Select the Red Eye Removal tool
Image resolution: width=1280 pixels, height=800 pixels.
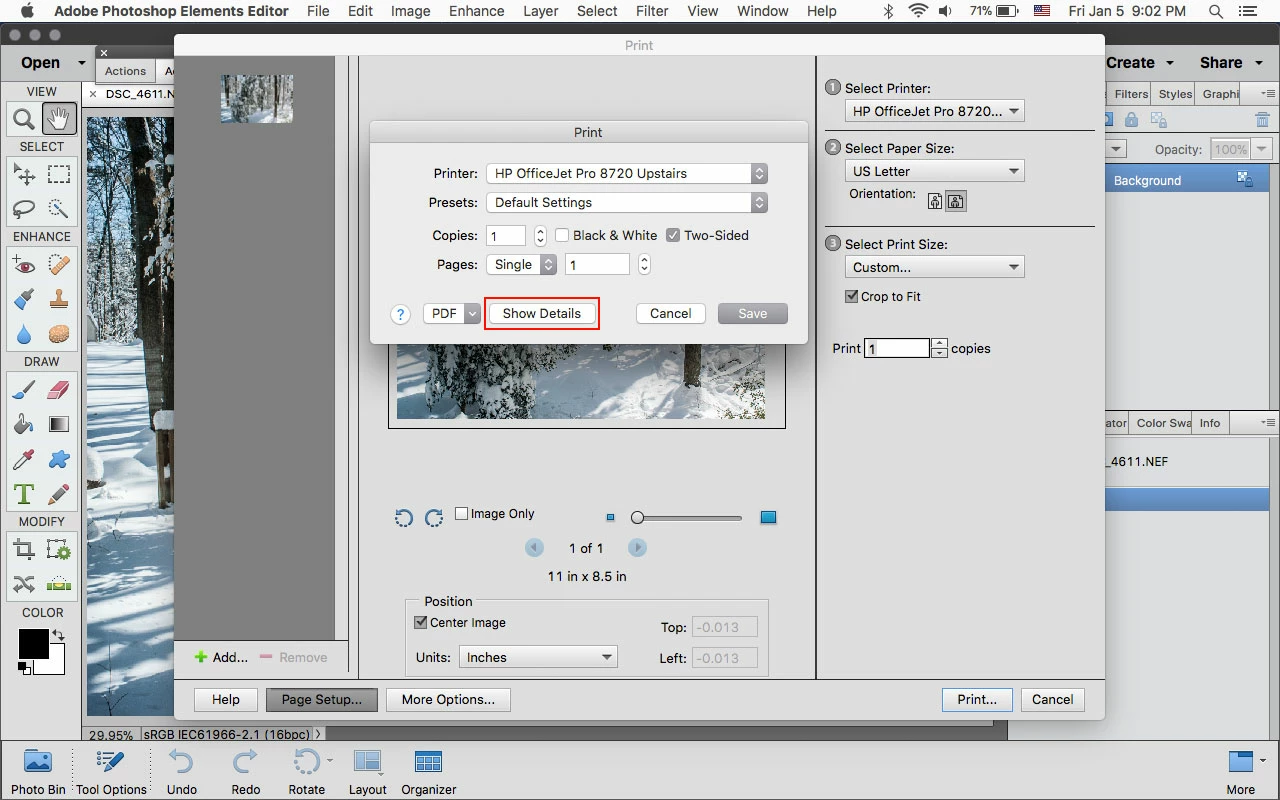[24, 265]
